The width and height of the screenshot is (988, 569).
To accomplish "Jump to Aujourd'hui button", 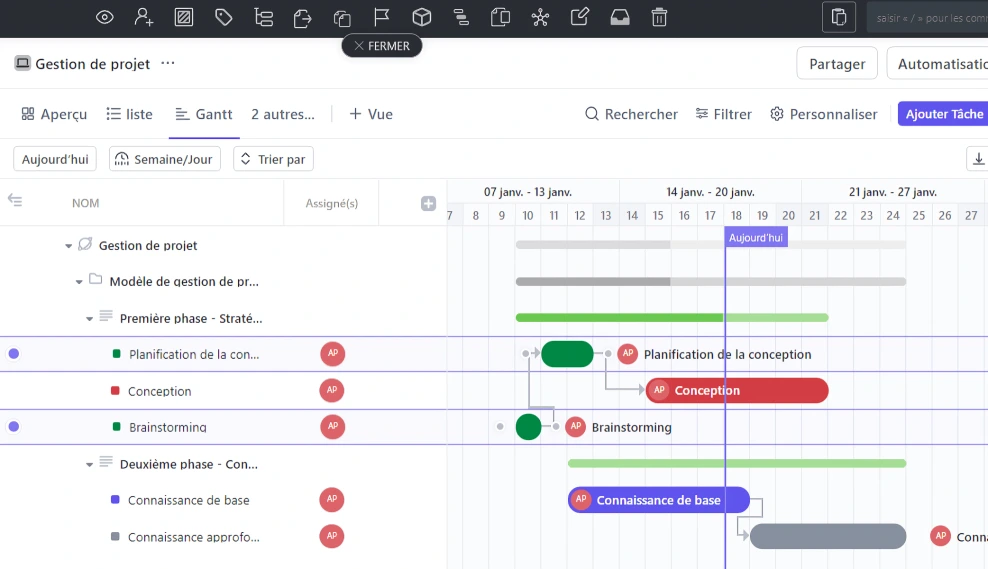I will point(55,159).
